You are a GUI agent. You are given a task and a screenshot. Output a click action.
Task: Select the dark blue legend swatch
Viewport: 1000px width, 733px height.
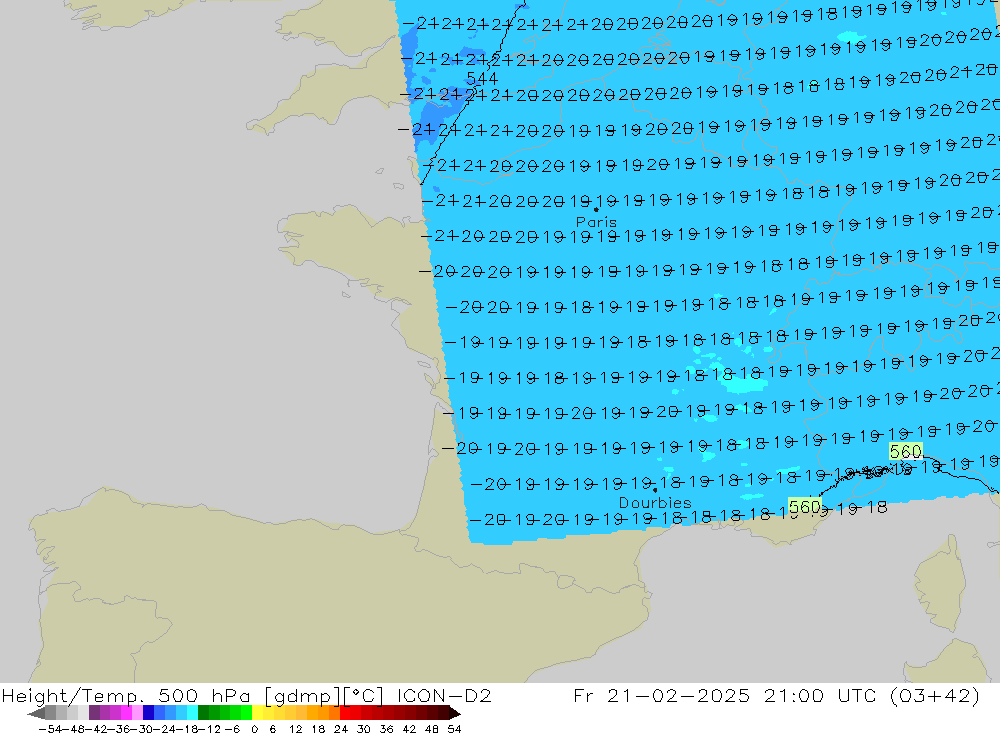tap(149, 713)
